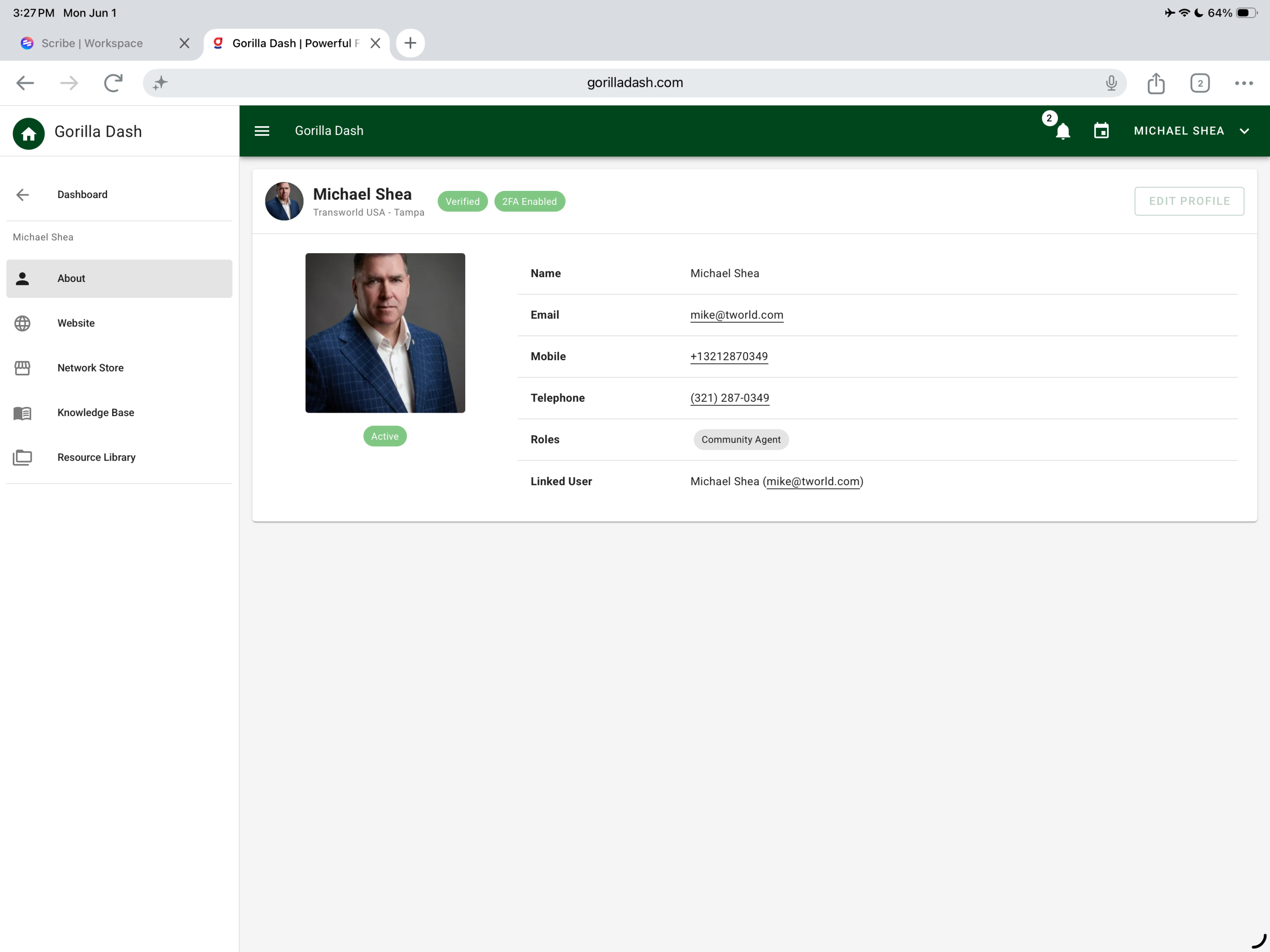The image size is (1270, 952).
Task: Click the book icon beside Knowledge Base
Action: click(22, 413)
